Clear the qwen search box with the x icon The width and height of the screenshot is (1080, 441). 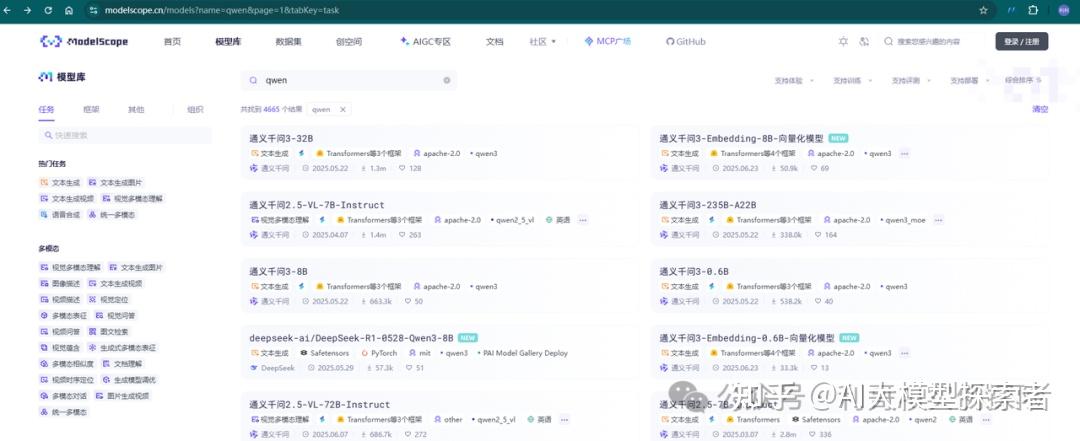click(446, 80)
